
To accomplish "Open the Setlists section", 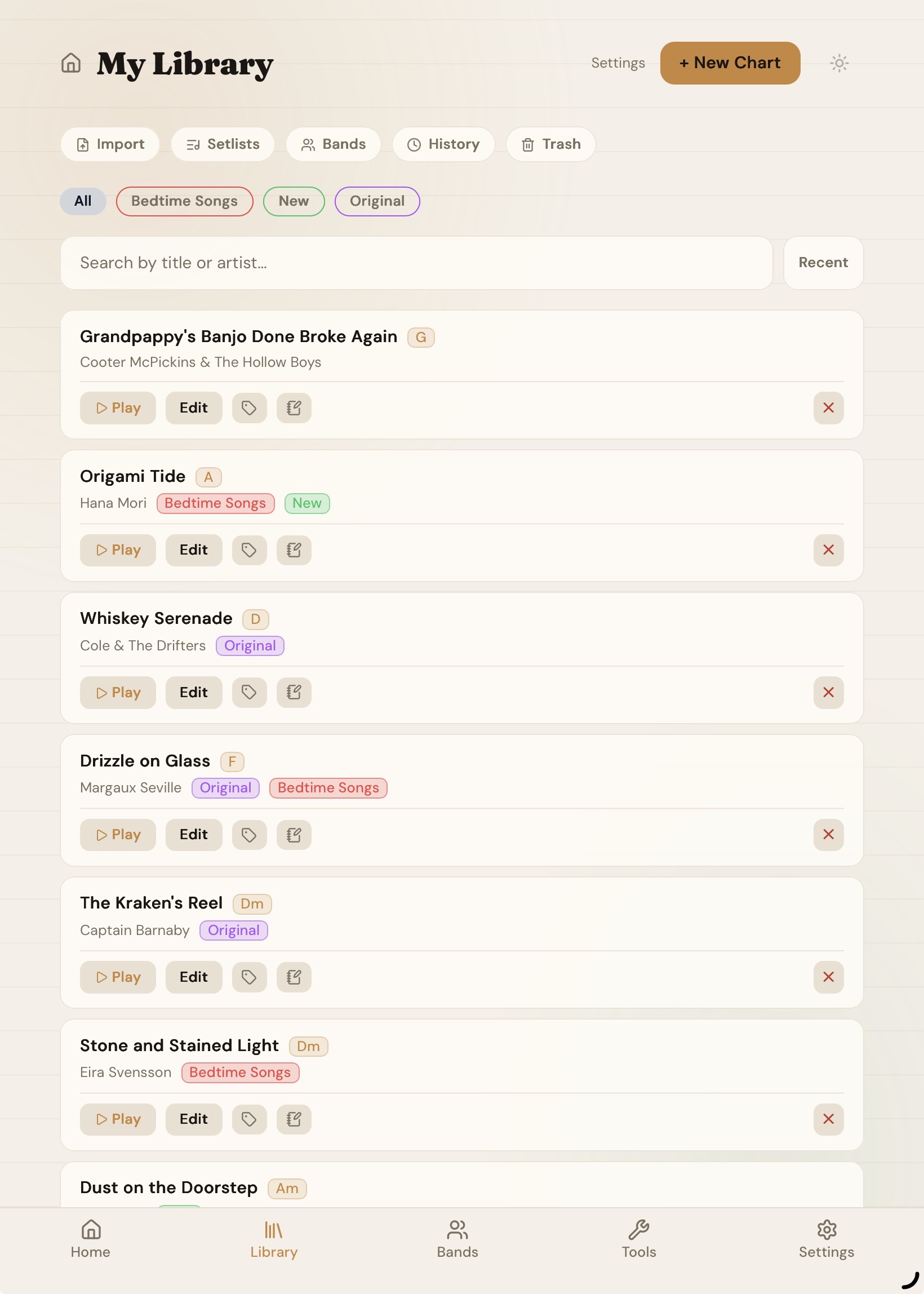I will point(223,144).
